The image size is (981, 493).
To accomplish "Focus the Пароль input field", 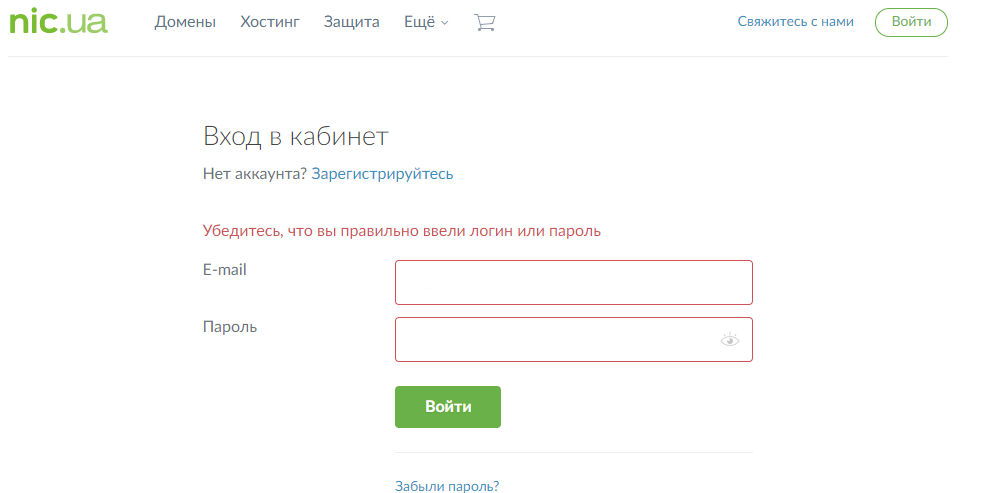I will click(574, 340).
